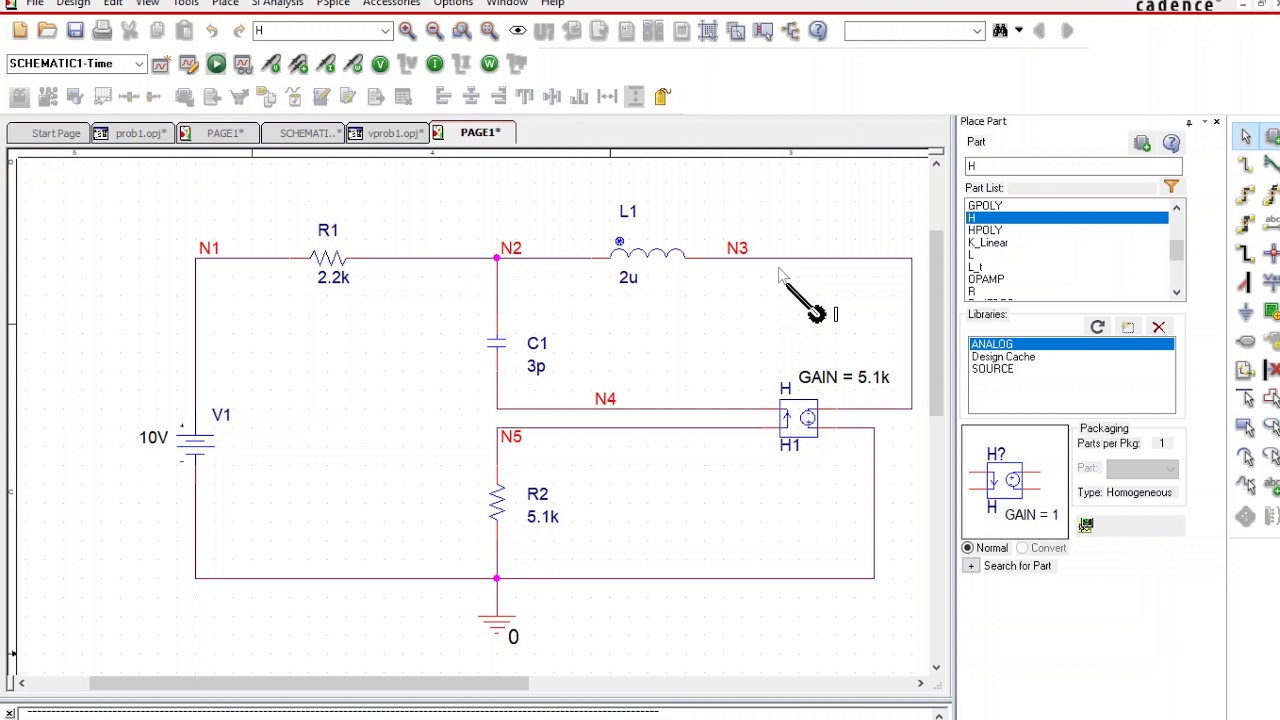Viewport: 1280px width, 720px height.
Task: Close the Place Part panel
Action: [x=1216, y=122]
